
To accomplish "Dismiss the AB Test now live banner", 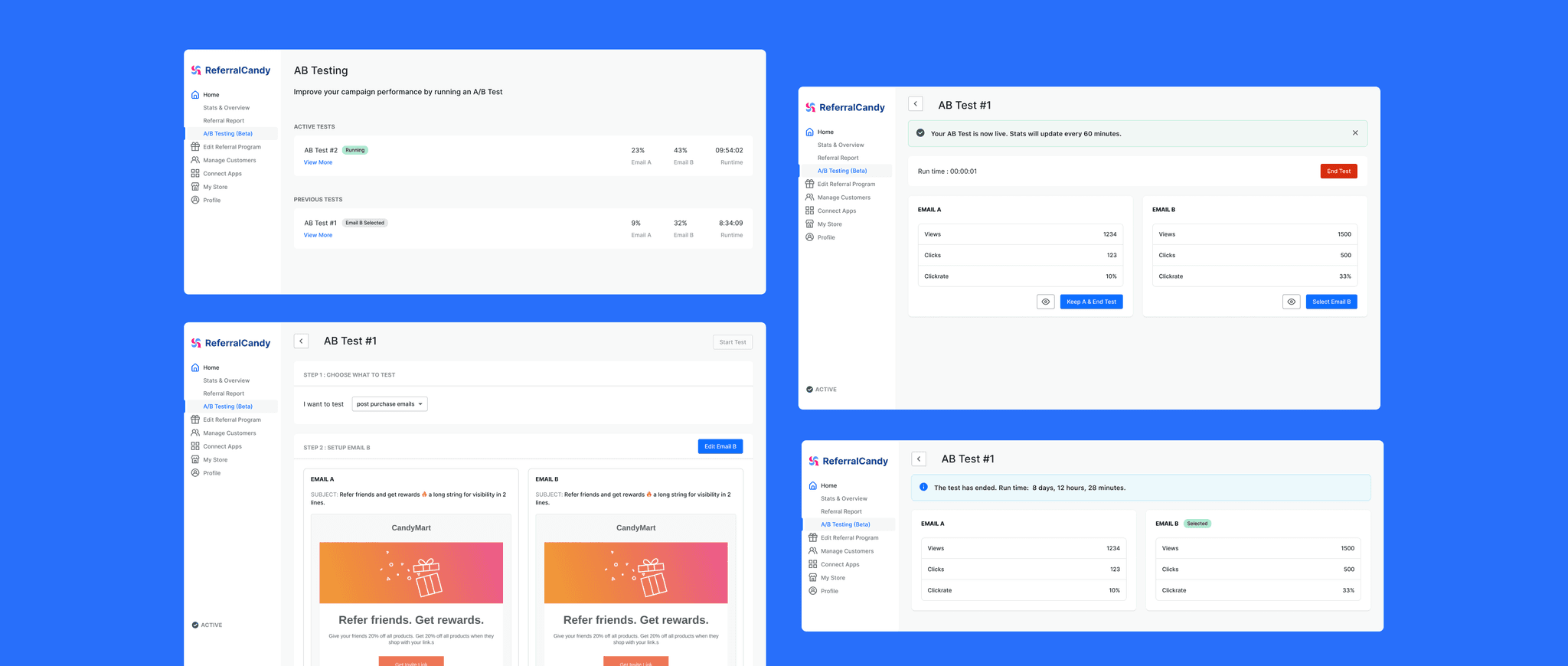I will [1355, 133].
